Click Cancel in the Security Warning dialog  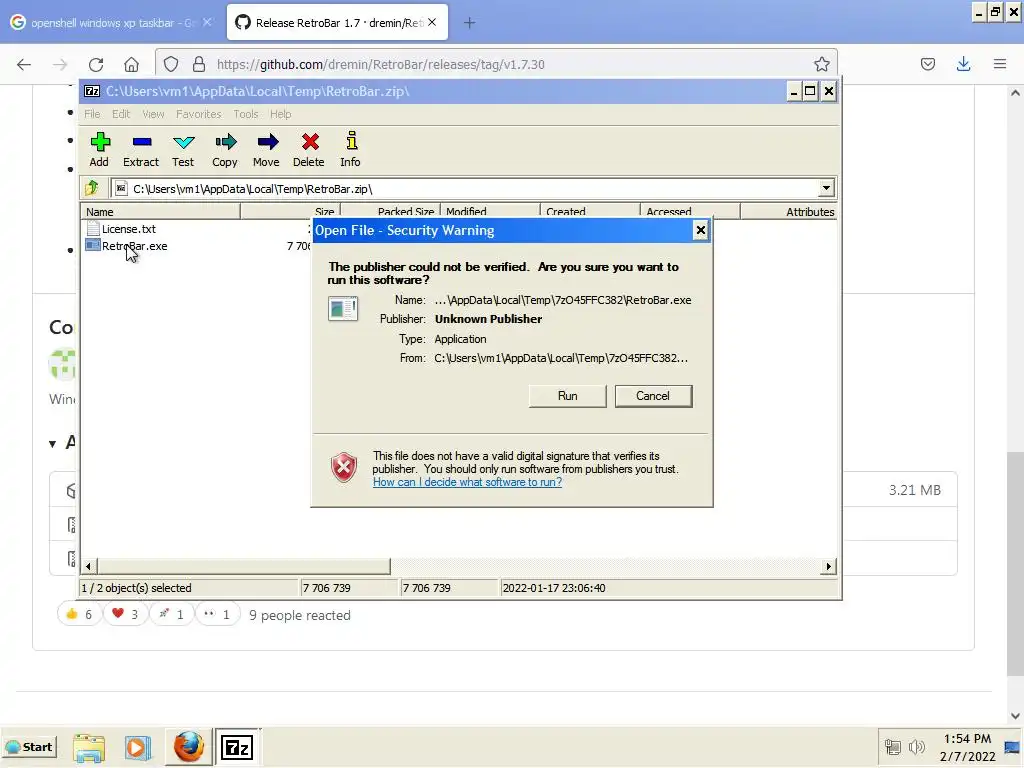653,396
